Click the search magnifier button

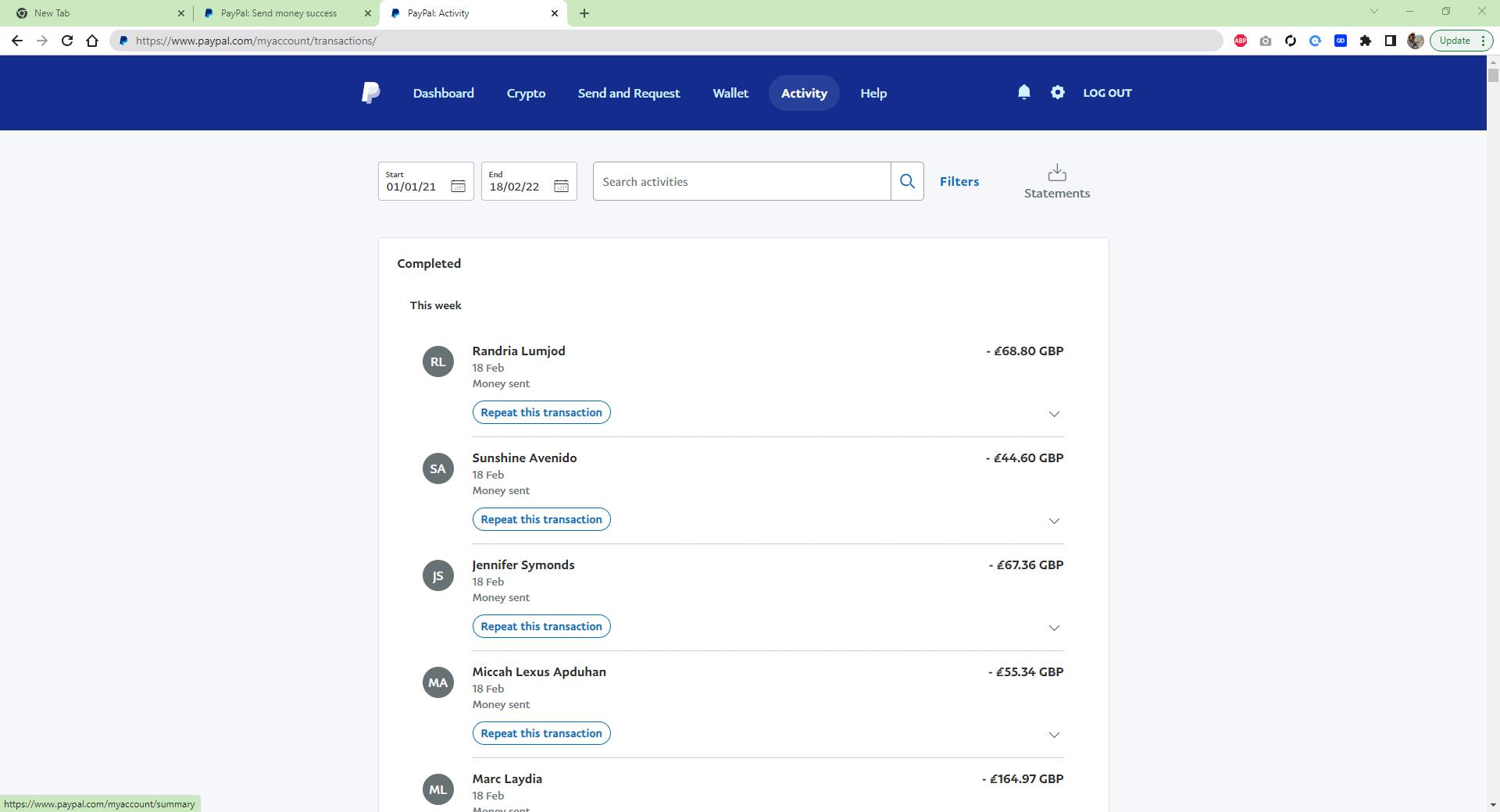click(x=906, y=181)
